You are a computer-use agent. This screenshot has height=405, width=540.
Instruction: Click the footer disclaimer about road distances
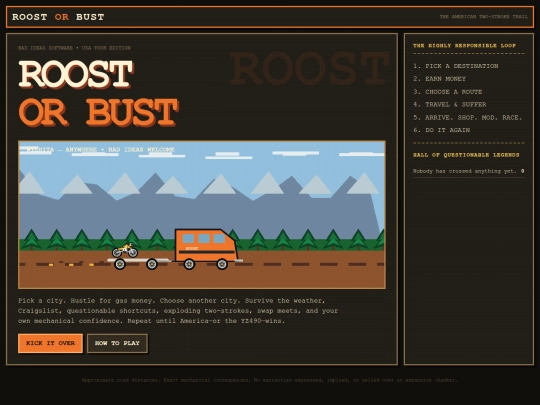coord(270,380)
